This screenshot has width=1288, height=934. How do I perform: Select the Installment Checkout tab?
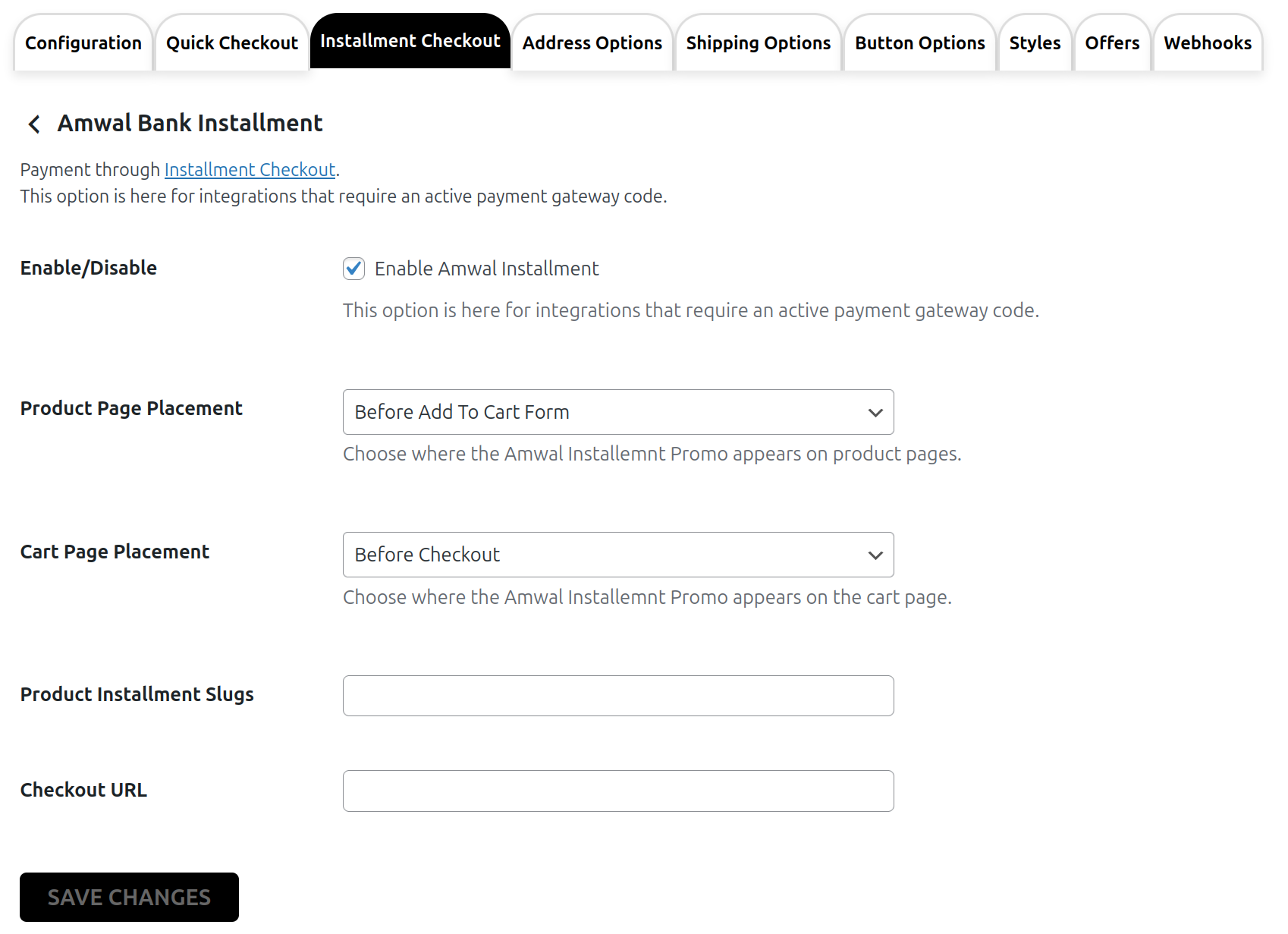click(410, 41)
